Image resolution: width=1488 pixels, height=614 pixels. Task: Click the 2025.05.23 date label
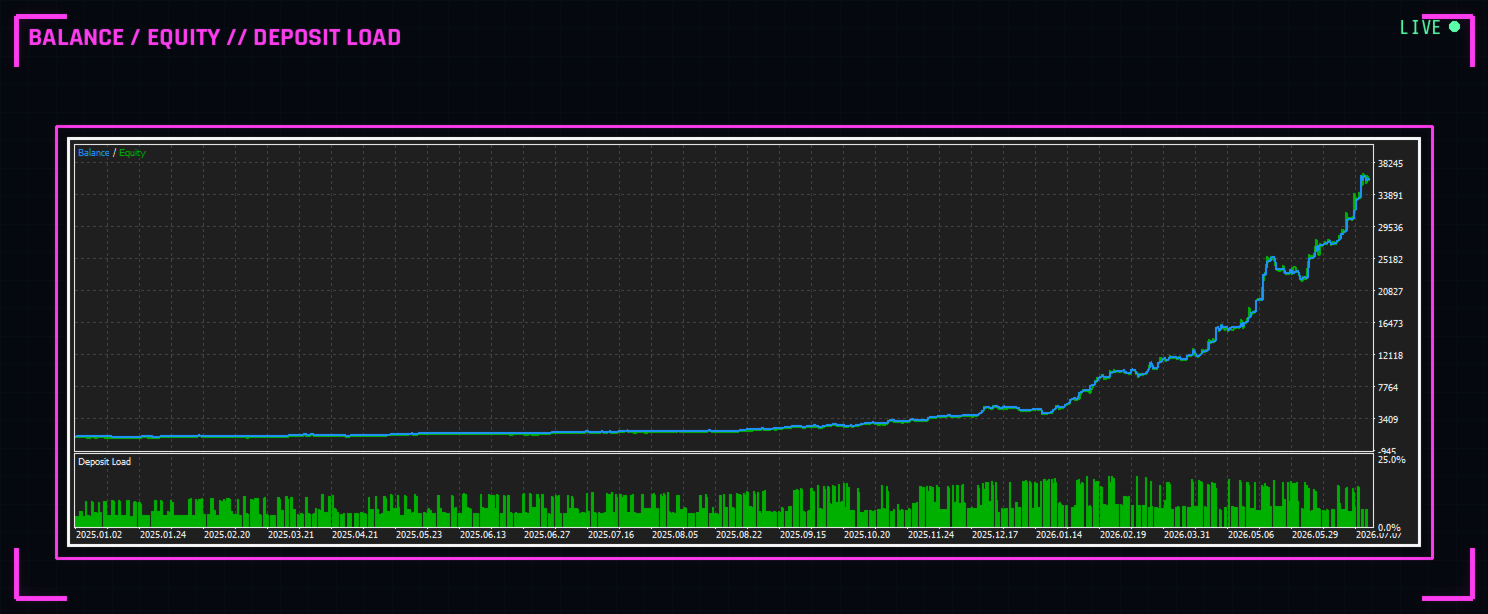419,535
